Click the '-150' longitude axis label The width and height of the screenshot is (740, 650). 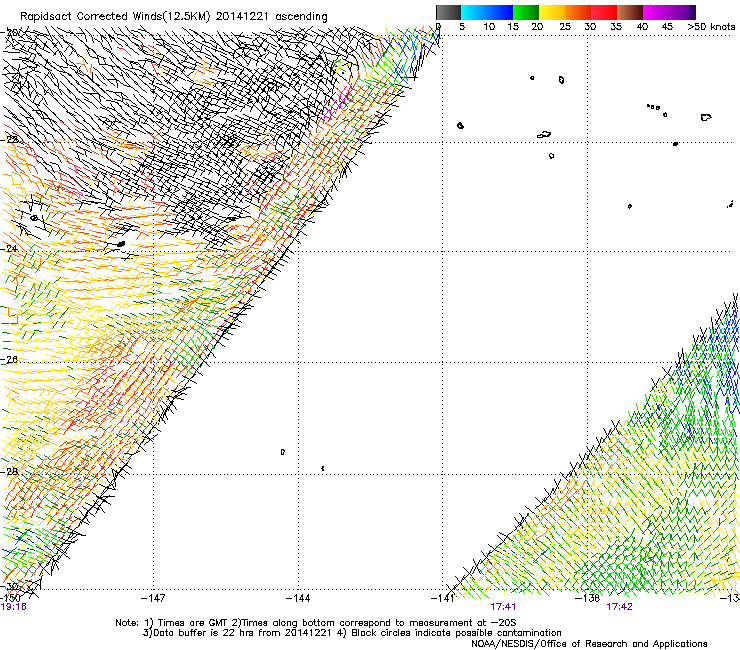pyautogui.click(x=10, y=598)
